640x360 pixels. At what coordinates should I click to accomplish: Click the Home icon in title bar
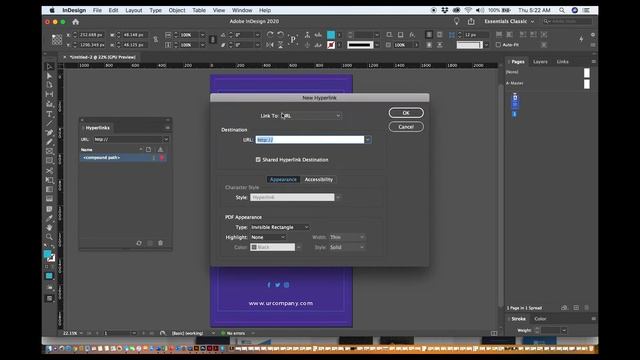76,22
